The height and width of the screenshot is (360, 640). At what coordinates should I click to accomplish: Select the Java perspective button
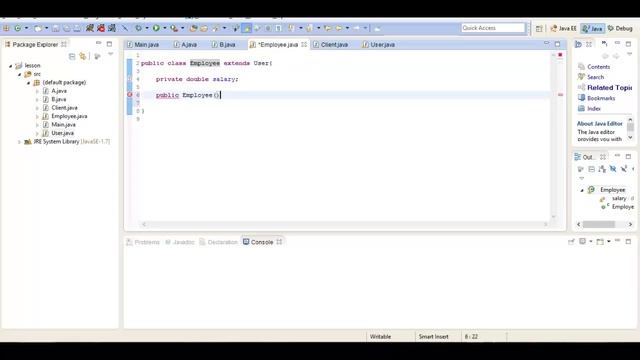pyautogui.click(x=592, y=28)
